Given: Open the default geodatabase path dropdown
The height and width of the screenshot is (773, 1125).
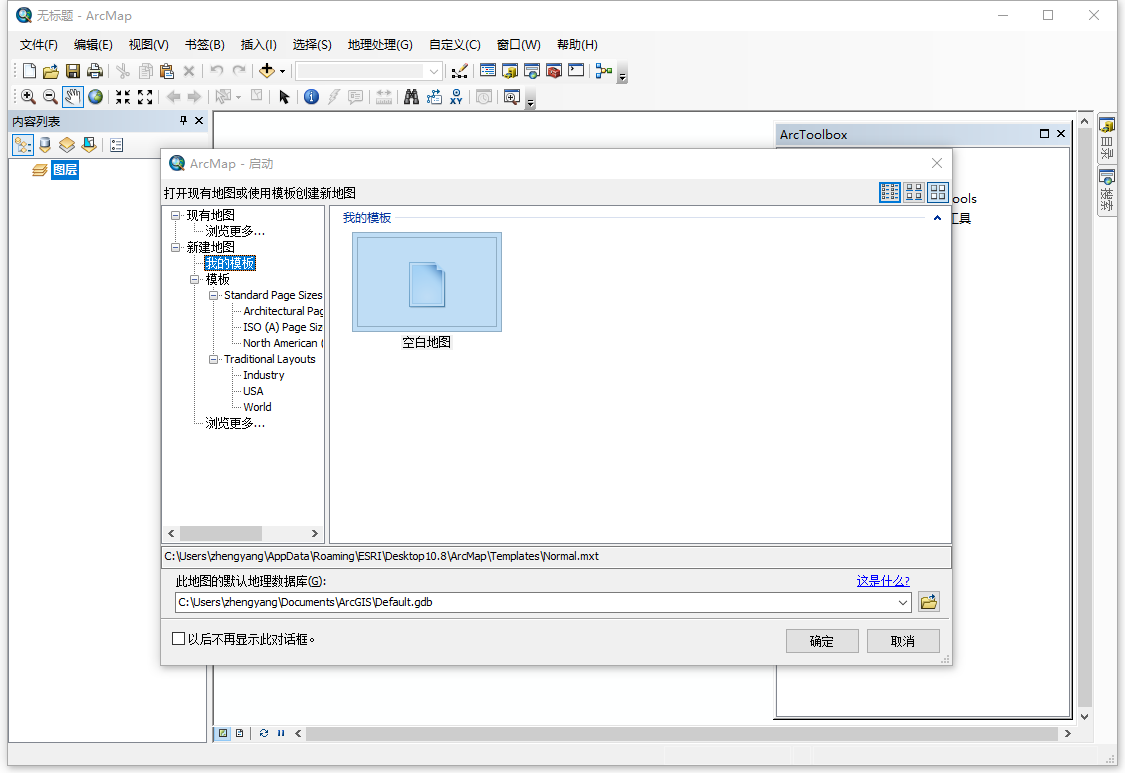Looking at the screenshot, I should pos(903,602).
